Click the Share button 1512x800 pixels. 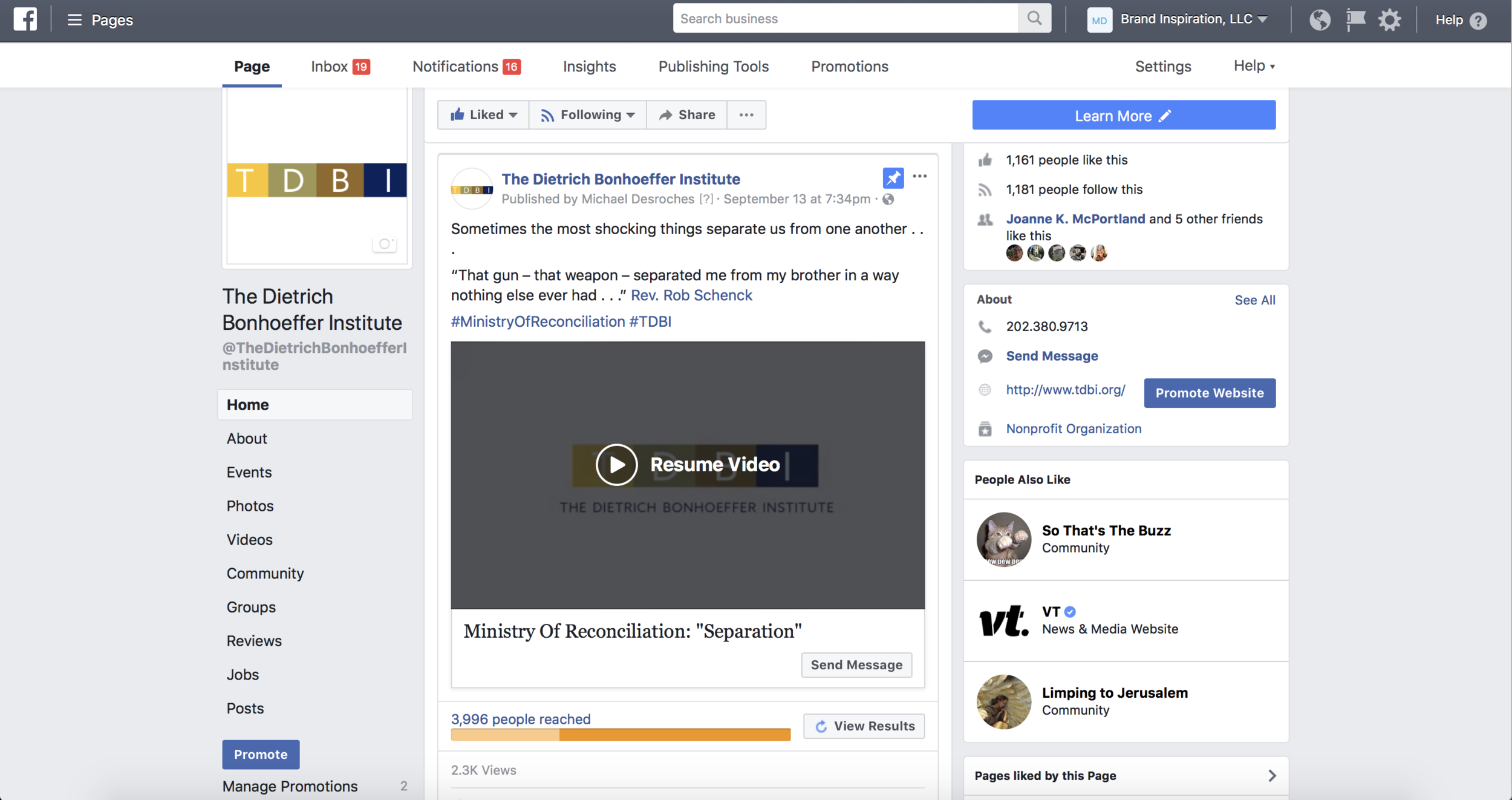point(686,115)
